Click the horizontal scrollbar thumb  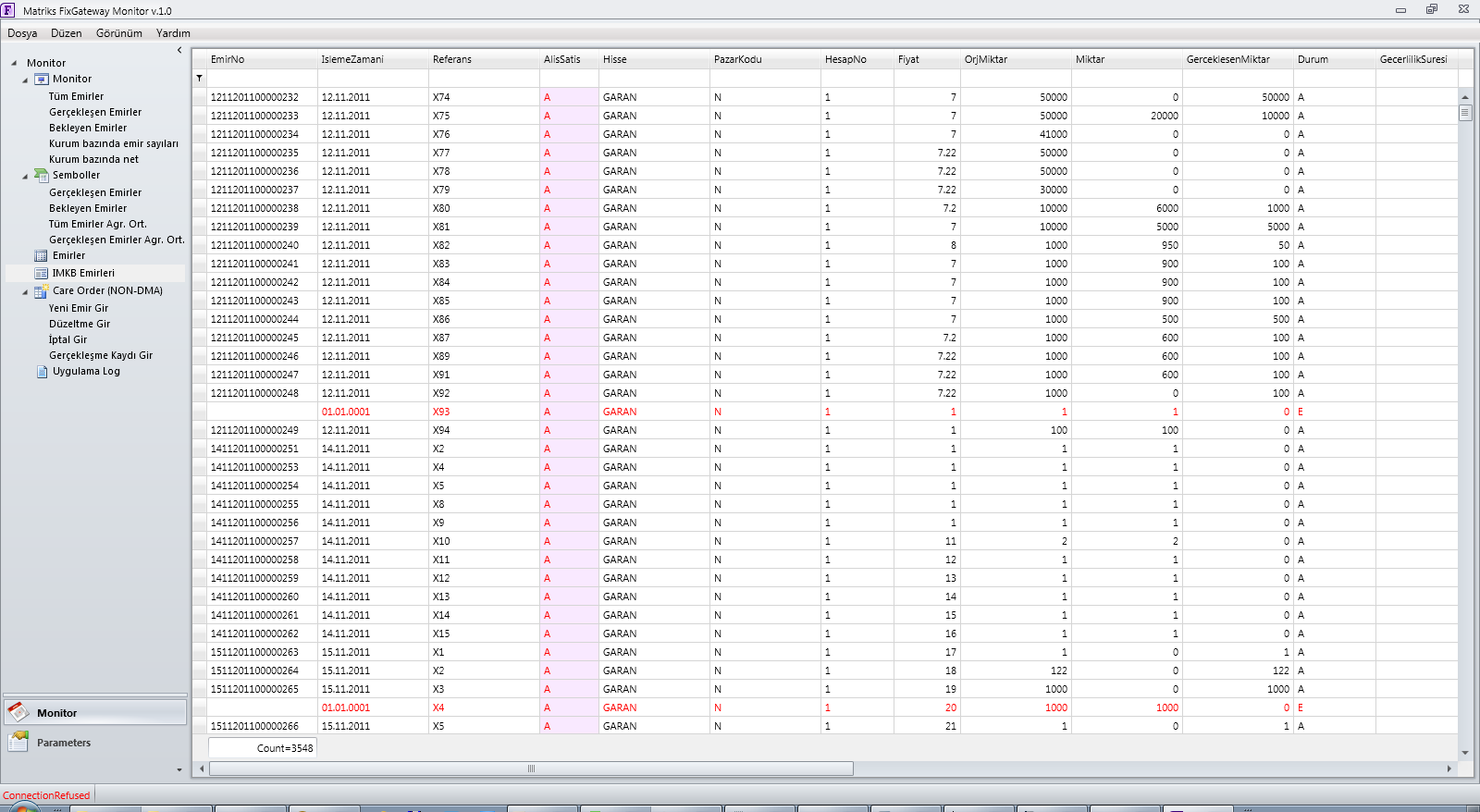point(531,769)
